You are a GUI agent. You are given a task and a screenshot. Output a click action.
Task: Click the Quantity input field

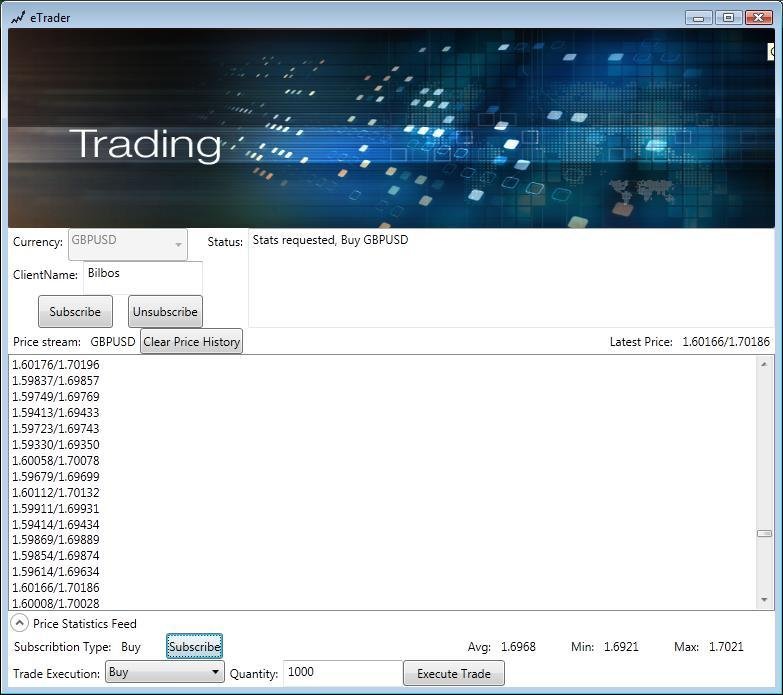click(x=343, y=673)
